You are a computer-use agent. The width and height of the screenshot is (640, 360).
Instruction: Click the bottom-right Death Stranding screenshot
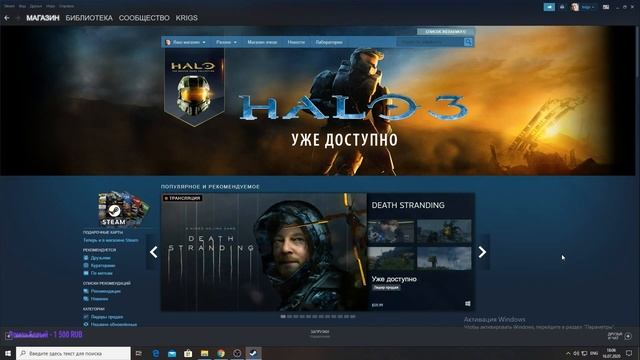pyautogui.click(x=444, y=258)
